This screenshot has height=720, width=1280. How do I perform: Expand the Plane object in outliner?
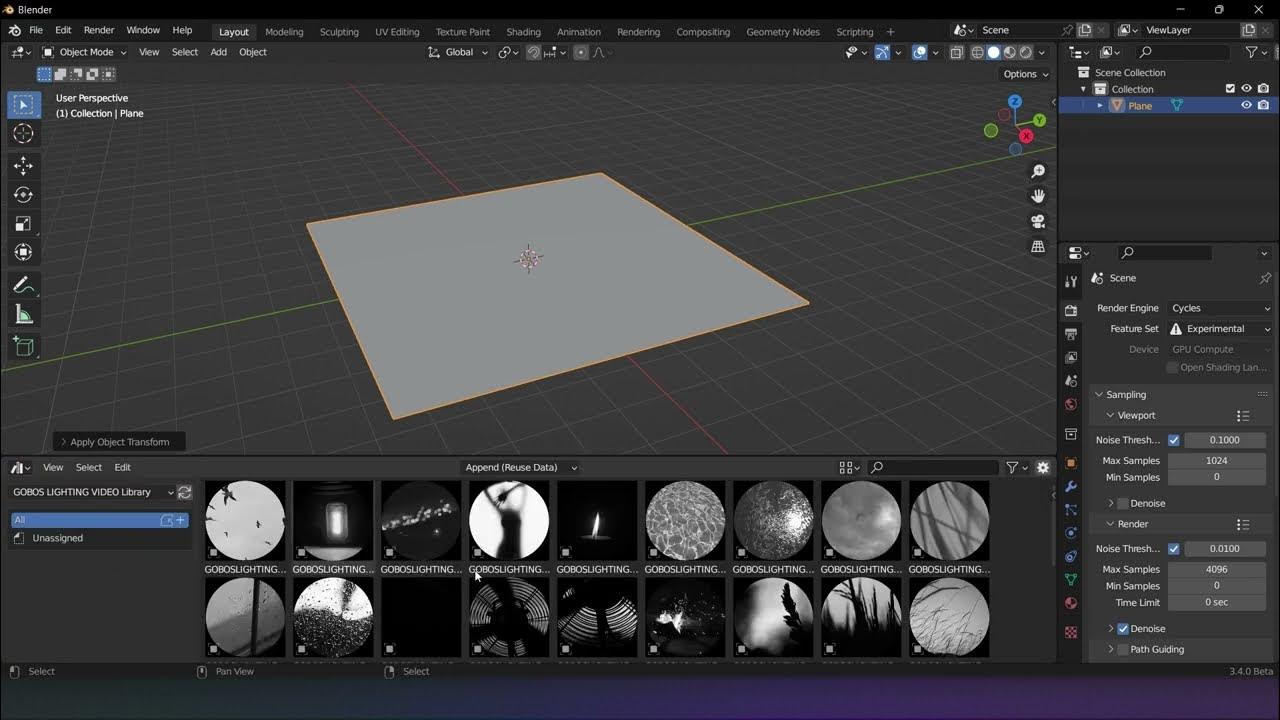click(x=1100, y=106)
